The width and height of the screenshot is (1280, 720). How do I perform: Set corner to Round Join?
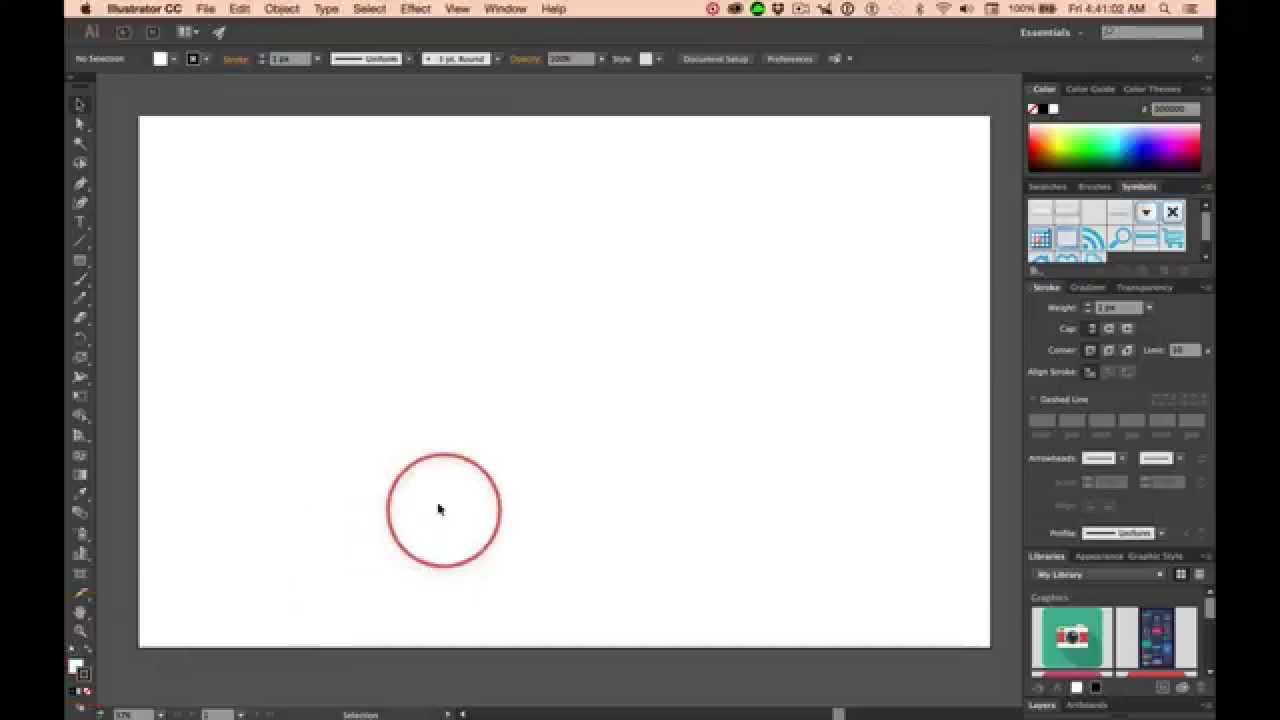click(1109, 350)
